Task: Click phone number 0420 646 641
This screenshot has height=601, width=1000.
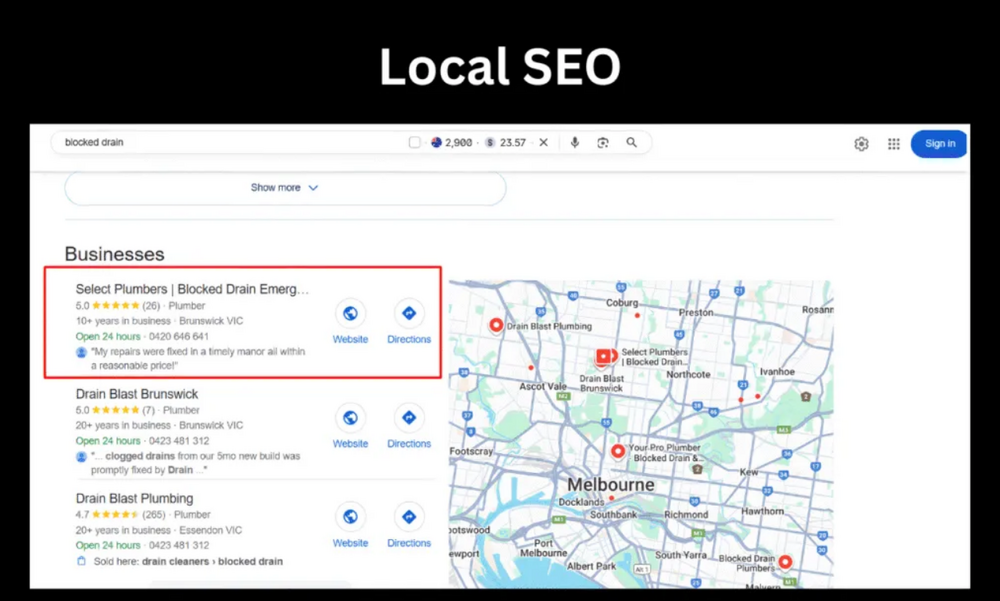Action: tap(179, 336)
